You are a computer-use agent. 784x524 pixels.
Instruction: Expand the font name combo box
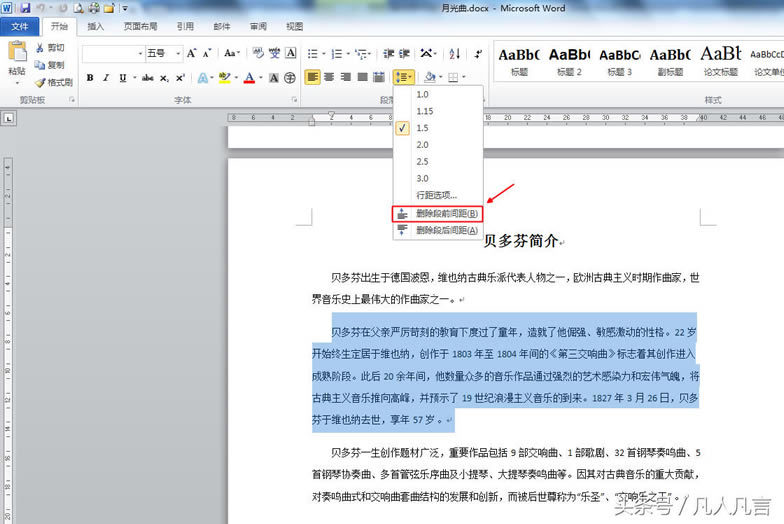click(x=140, y=53)
